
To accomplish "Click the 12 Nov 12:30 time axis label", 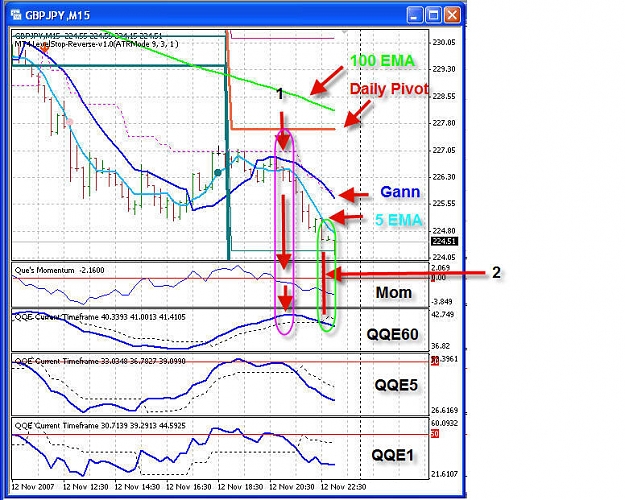I will [x=86, y=487].
